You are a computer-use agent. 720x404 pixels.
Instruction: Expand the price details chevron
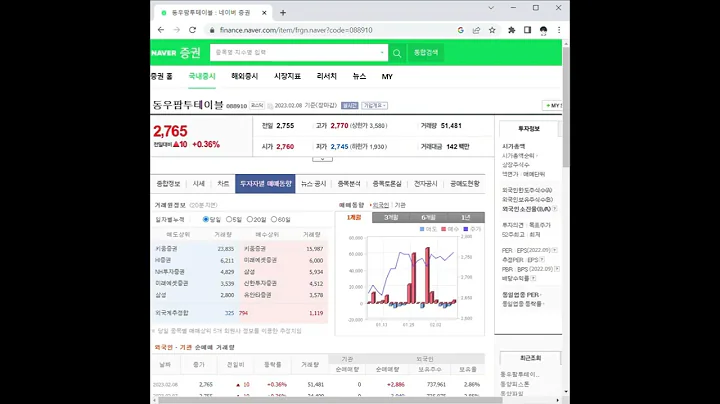tap(322, 159)
